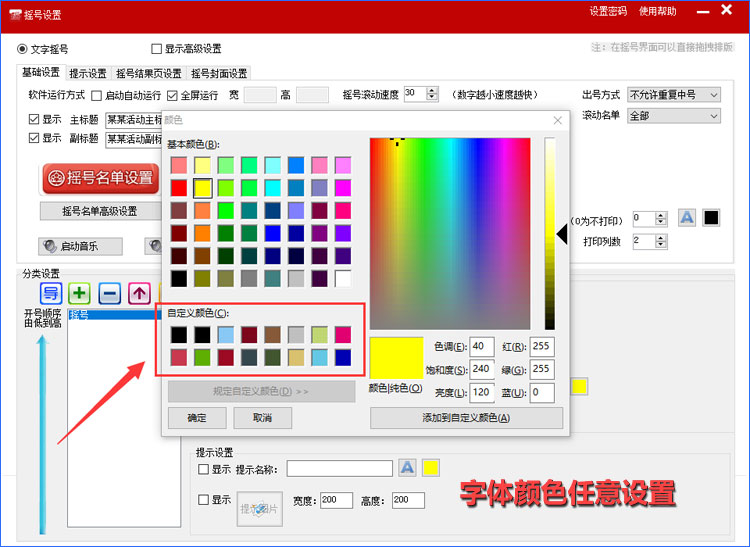Click the 启动音乐 speaker button
Screen dimensions: 750x547
point(80,246)
